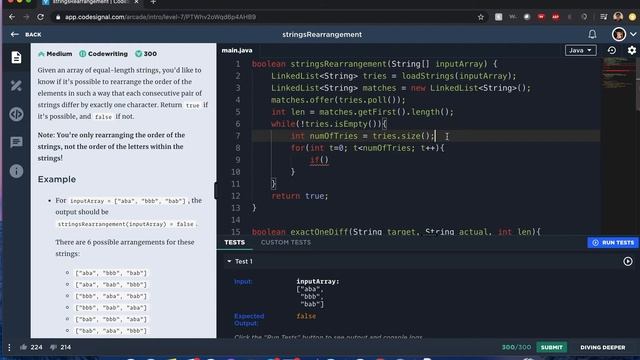The height and width of the screenshot is (360, 640).
Task: Open the solutions icon in sidebar
Action: 16,85
